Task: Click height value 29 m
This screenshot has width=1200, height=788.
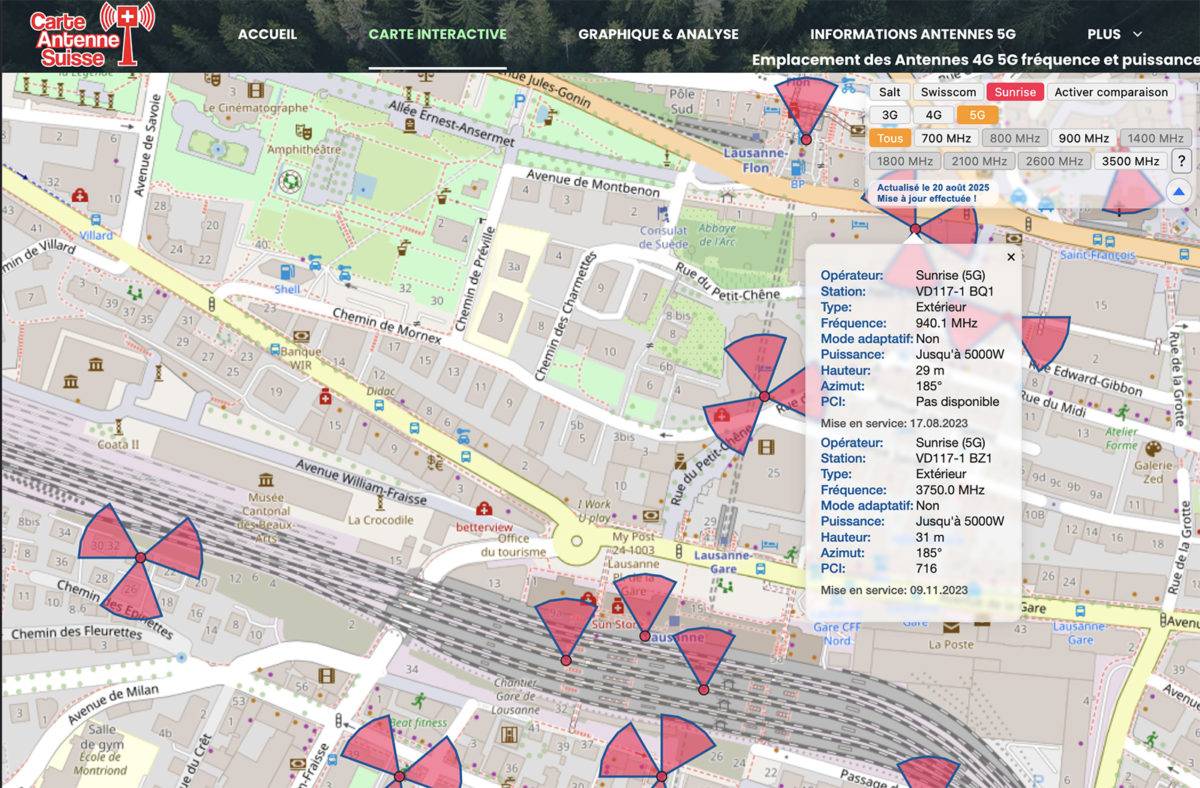Action: click(930, 371)
